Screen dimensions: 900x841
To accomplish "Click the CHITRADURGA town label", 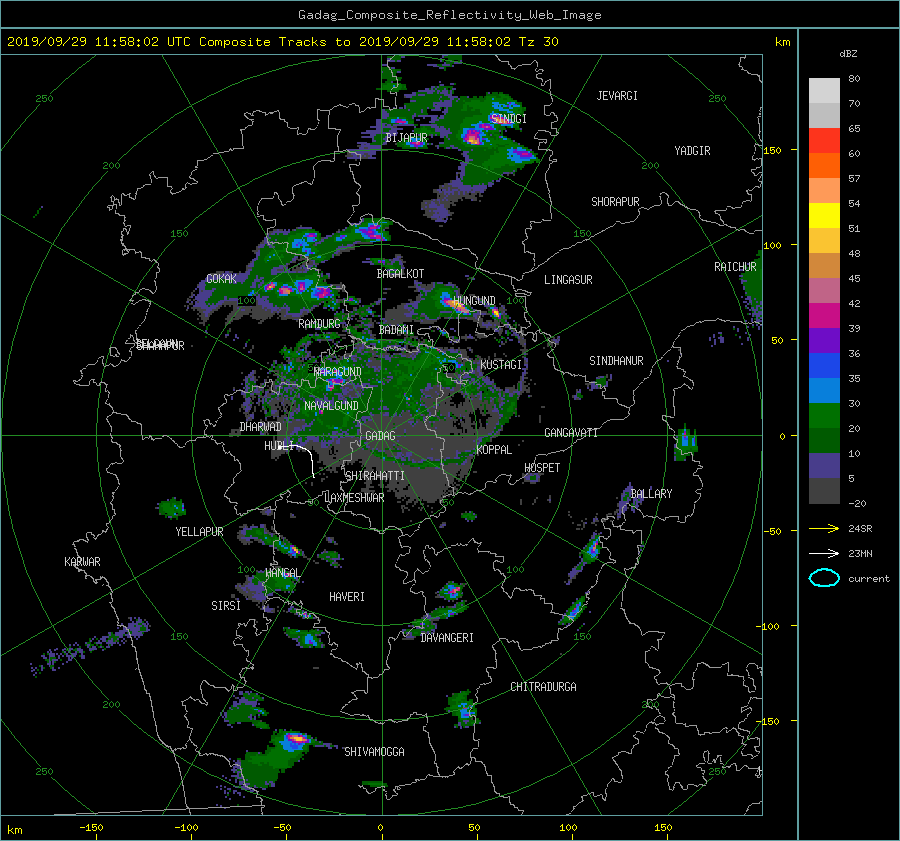I will click(x=544, y=687).
